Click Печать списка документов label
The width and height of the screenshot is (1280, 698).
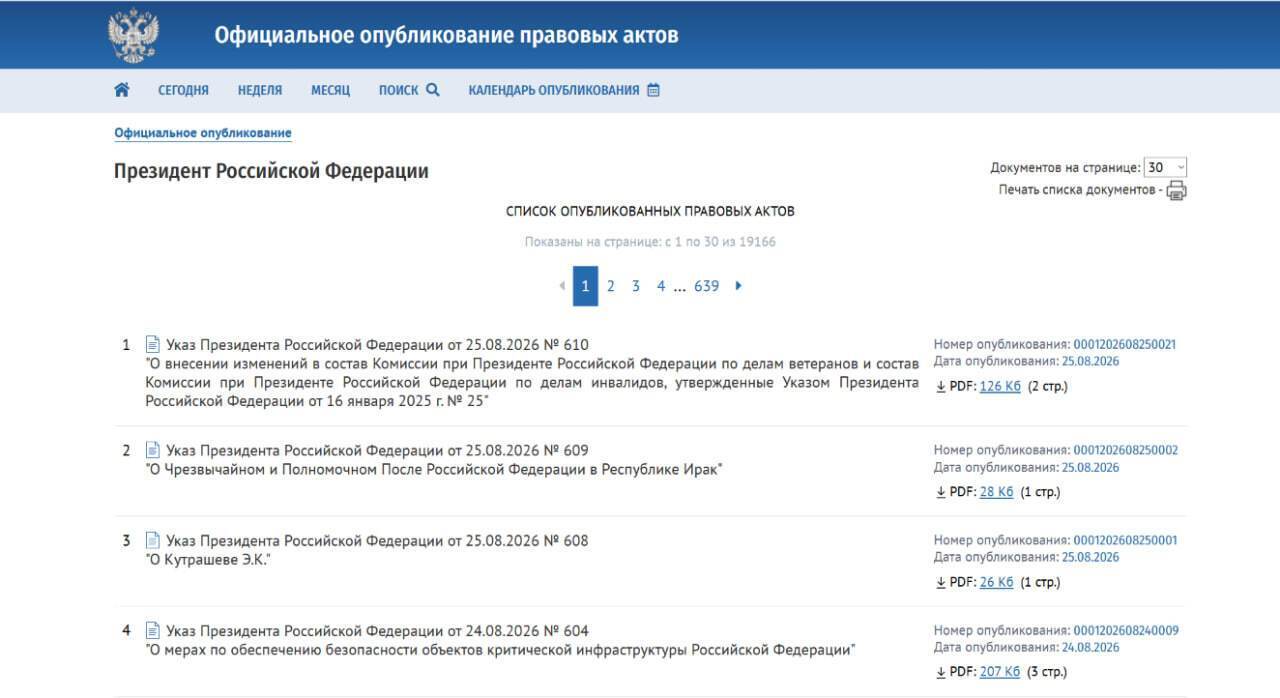point(1080,190)
